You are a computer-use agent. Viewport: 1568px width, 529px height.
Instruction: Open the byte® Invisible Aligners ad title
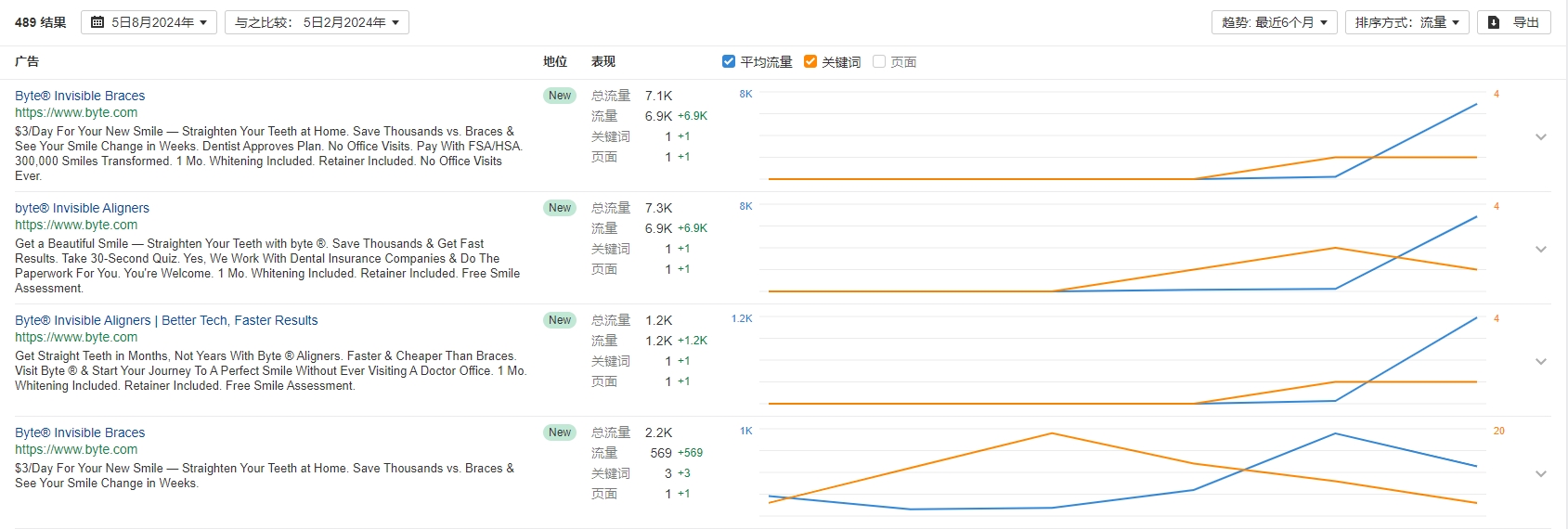(82, 208)
